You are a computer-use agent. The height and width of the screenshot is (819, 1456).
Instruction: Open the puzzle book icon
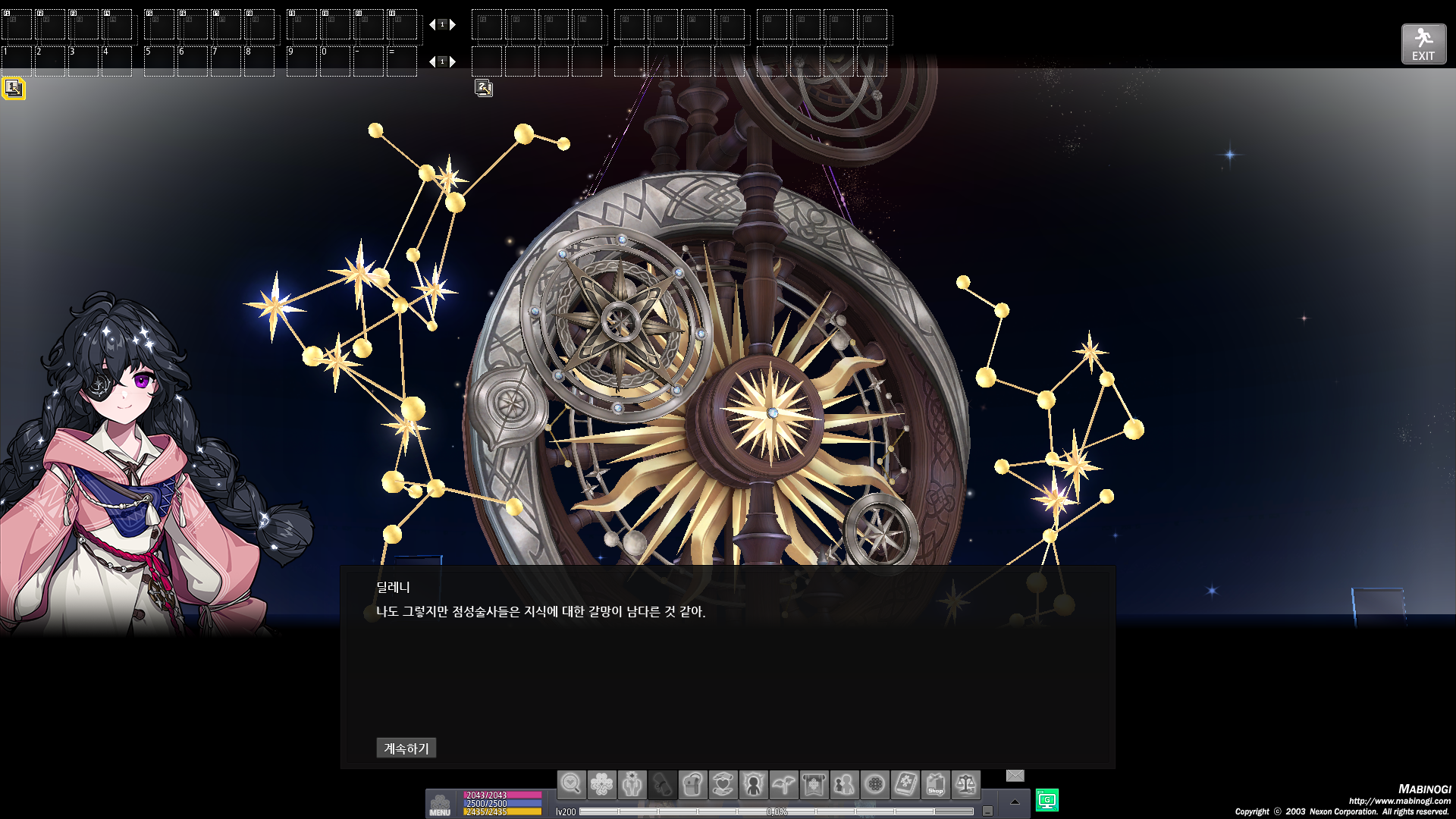click(x=905, y=784)
